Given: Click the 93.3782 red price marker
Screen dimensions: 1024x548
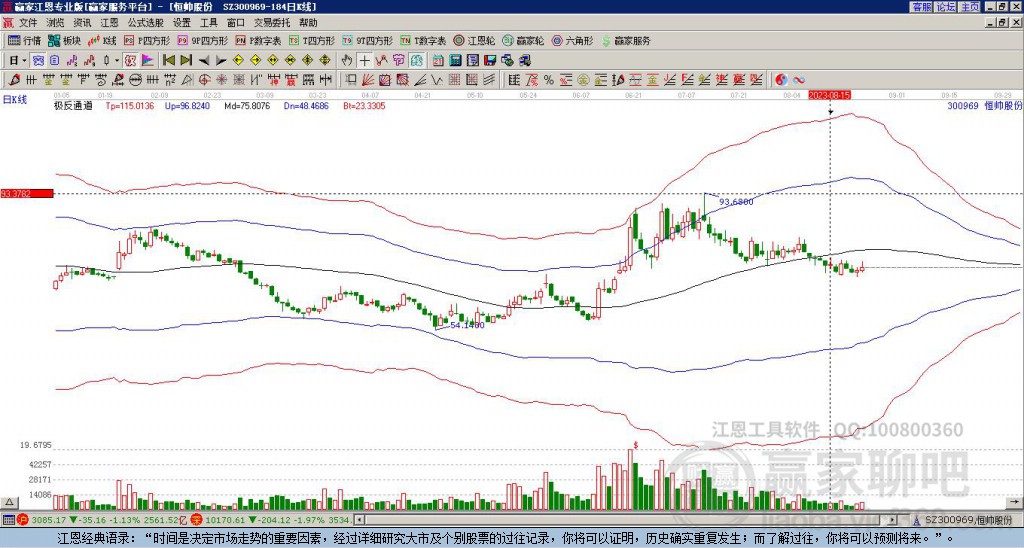Looking at the screenshot, I should point(26,193).
